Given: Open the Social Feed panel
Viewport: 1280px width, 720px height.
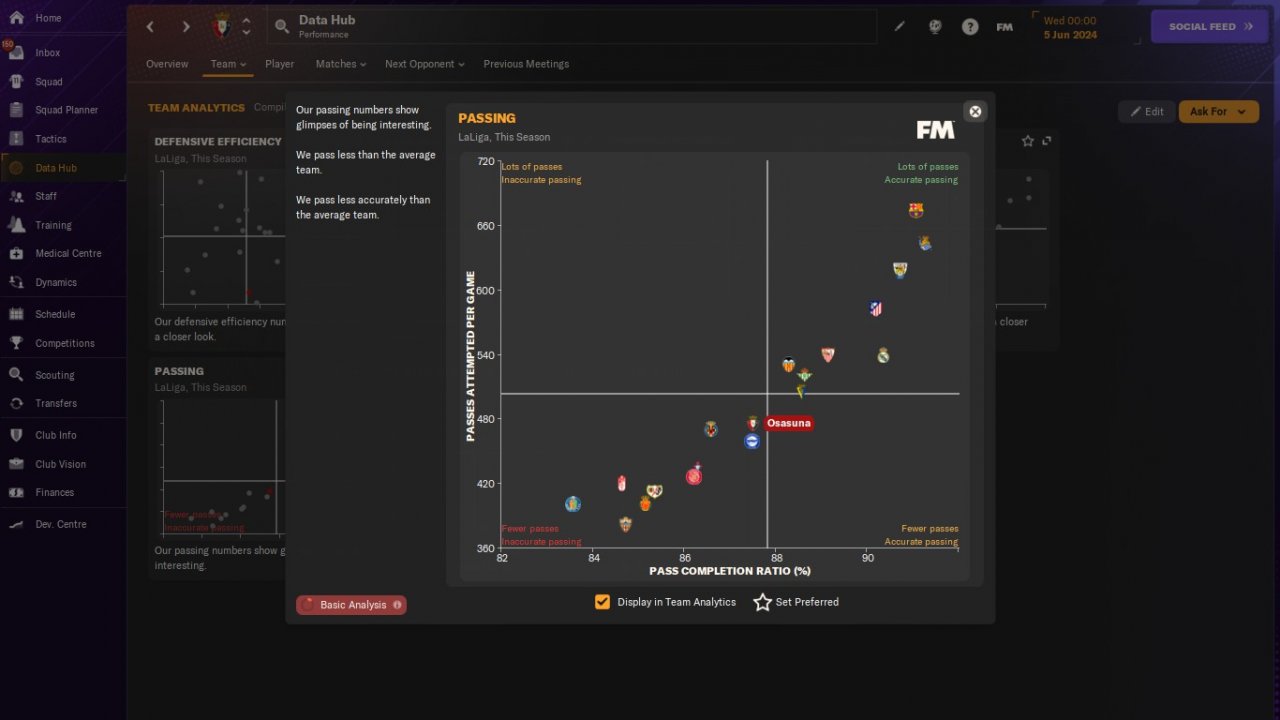Looking at the screenshot, I should (1211, 27).
